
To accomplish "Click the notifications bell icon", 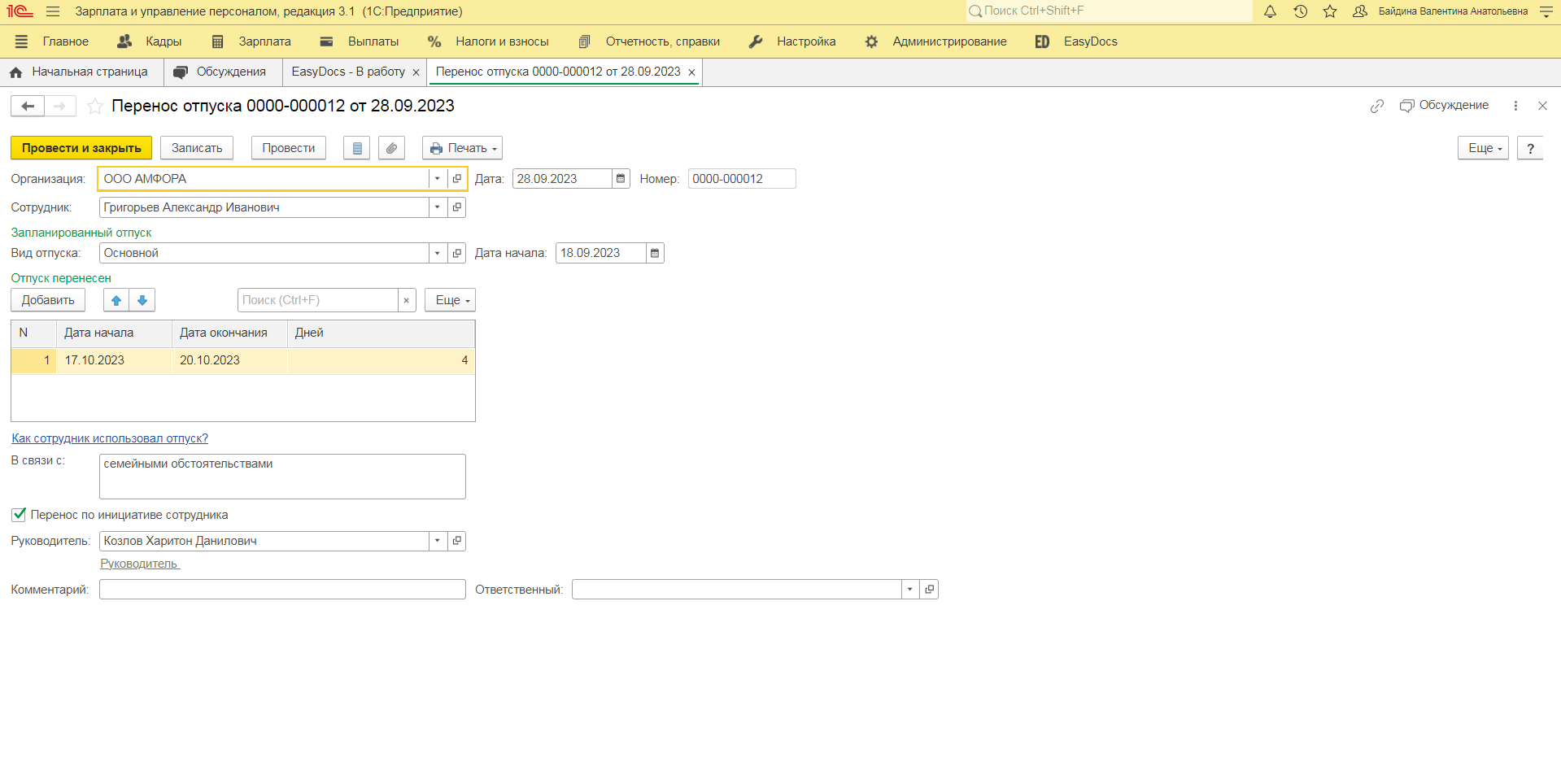I will [x=1270, y=11].
